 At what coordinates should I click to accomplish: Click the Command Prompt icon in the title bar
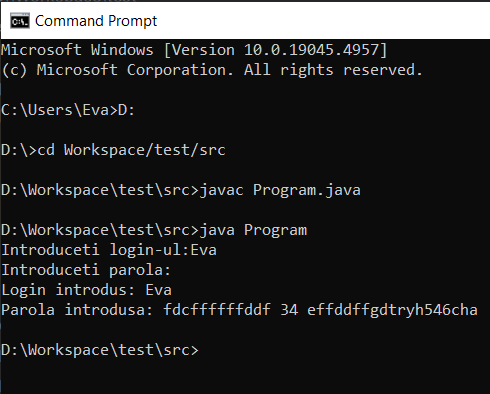(x=20, y=21)
